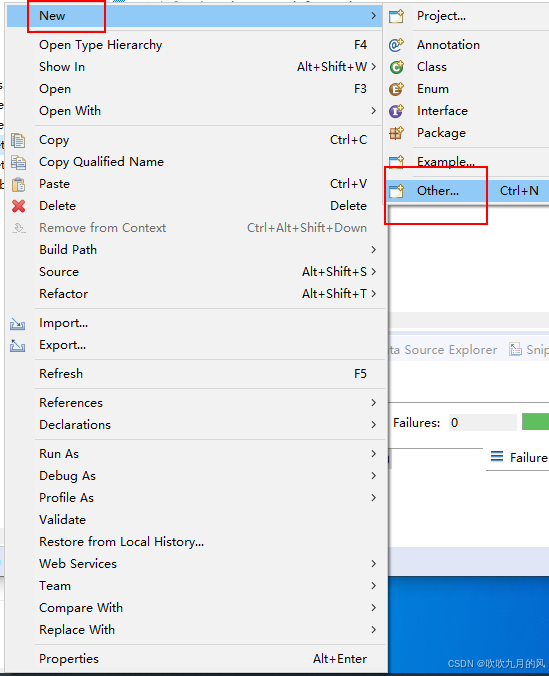Expand the Team submenu arrow
549x676 pixels.
point(373,585)
